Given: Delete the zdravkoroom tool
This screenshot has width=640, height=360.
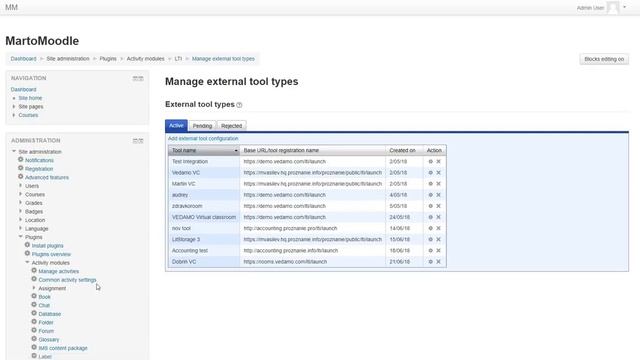Looking at the screenshot, I should coord(438,206).
